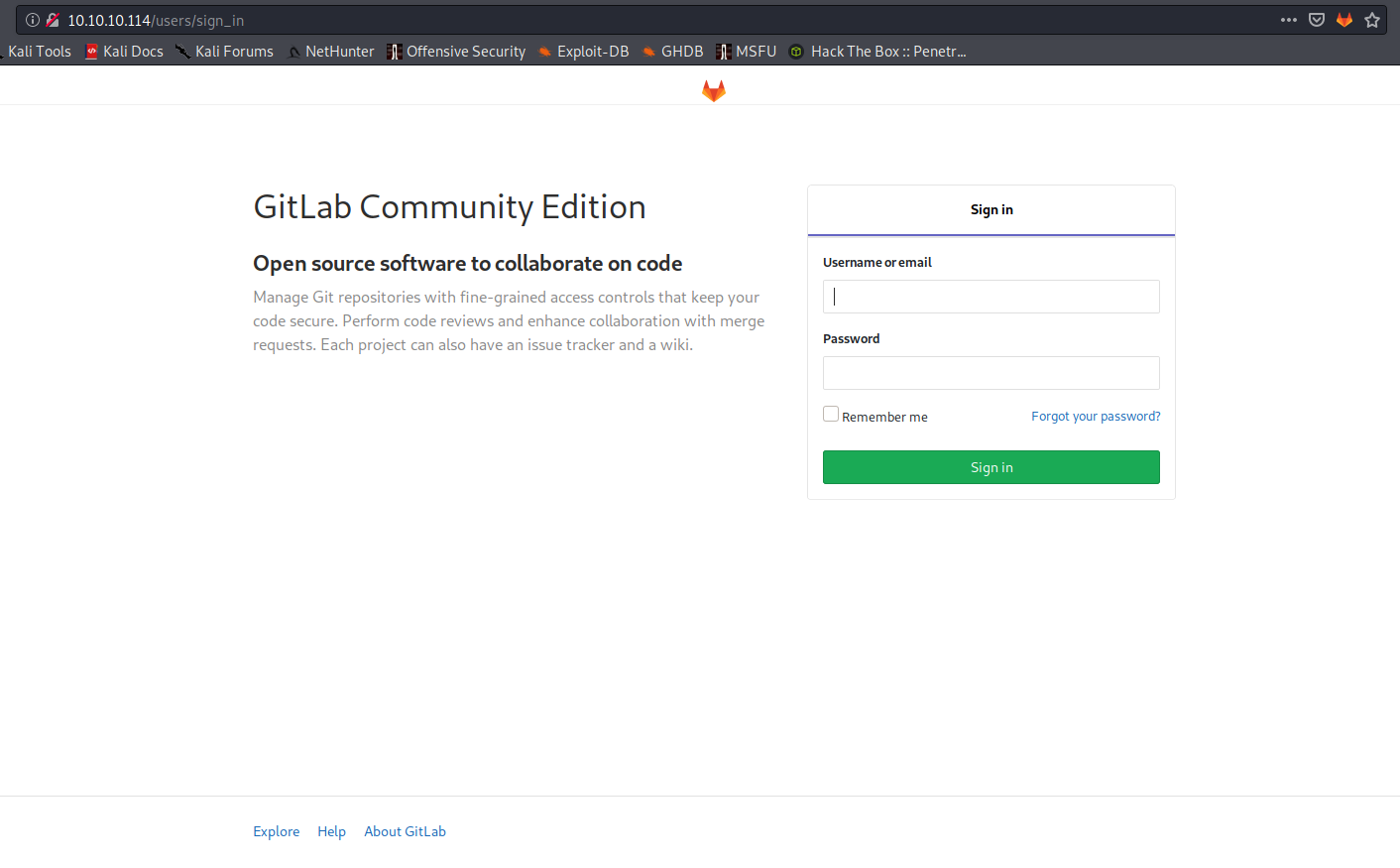
Task: Click the site information icon in the address bar
Action: 33,20
